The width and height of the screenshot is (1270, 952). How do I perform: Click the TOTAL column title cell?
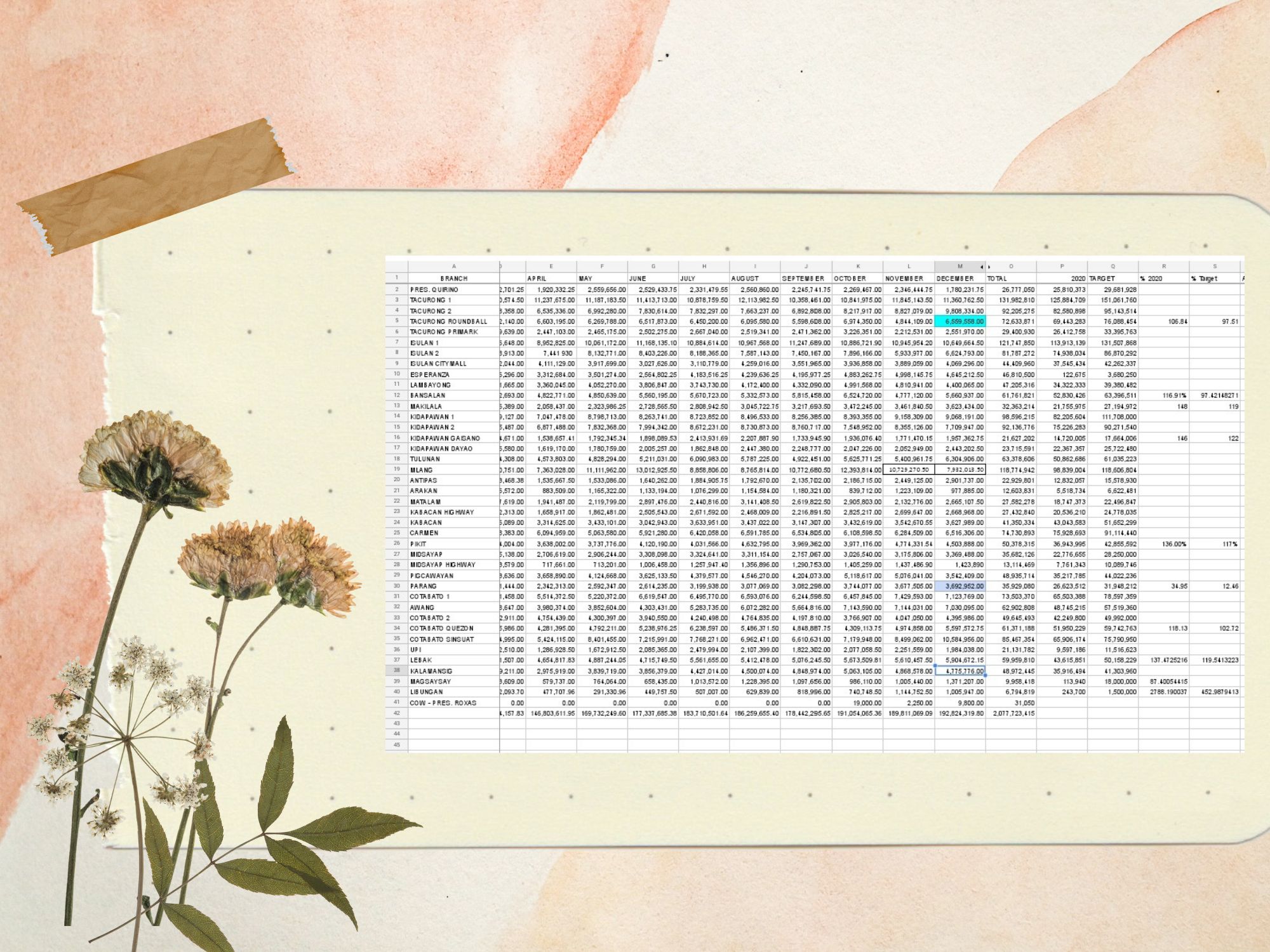pyautogui.click(x=1010, y=279)
